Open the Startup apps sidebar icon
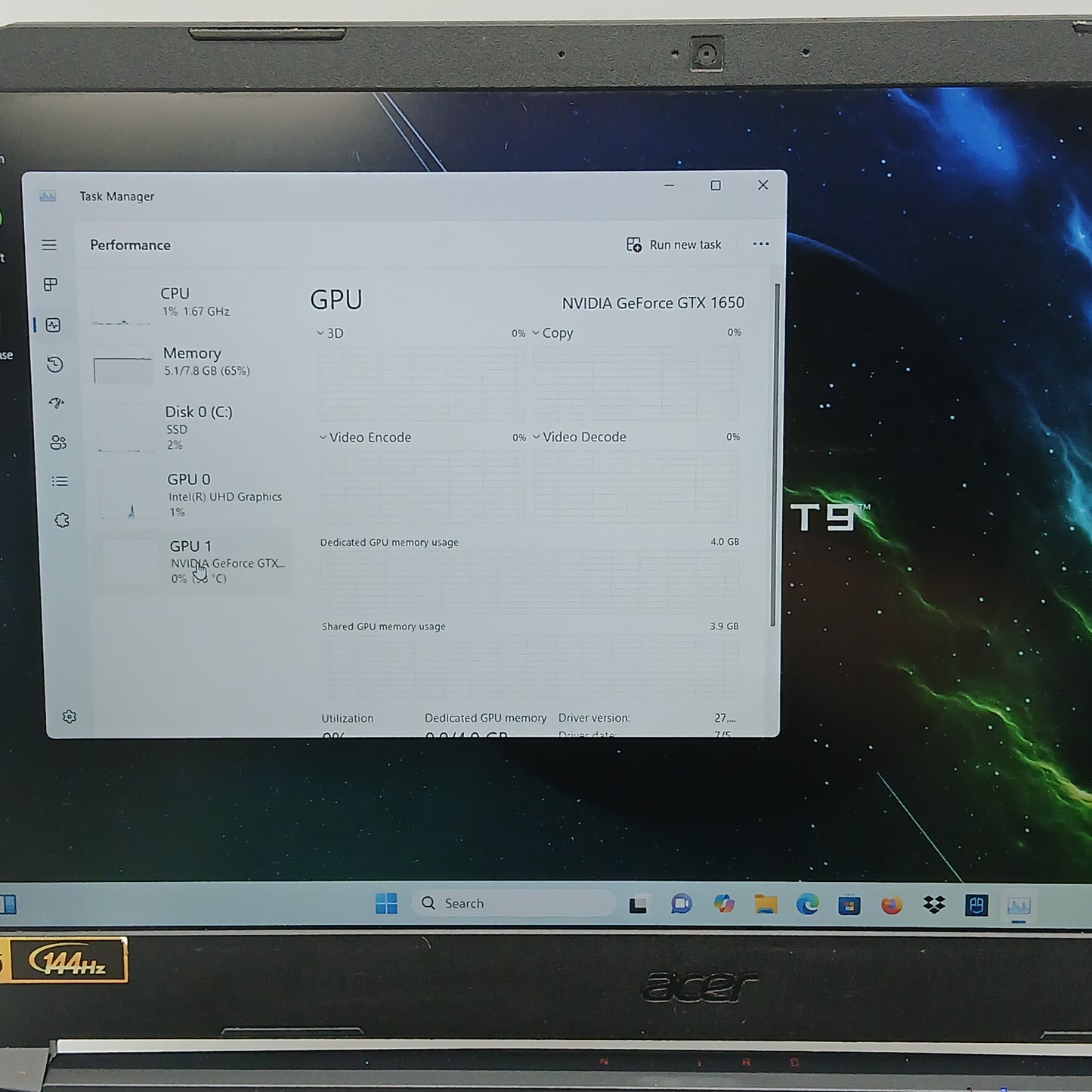The width and height of the screenshot is (1092, 1092). pos(57,403)
